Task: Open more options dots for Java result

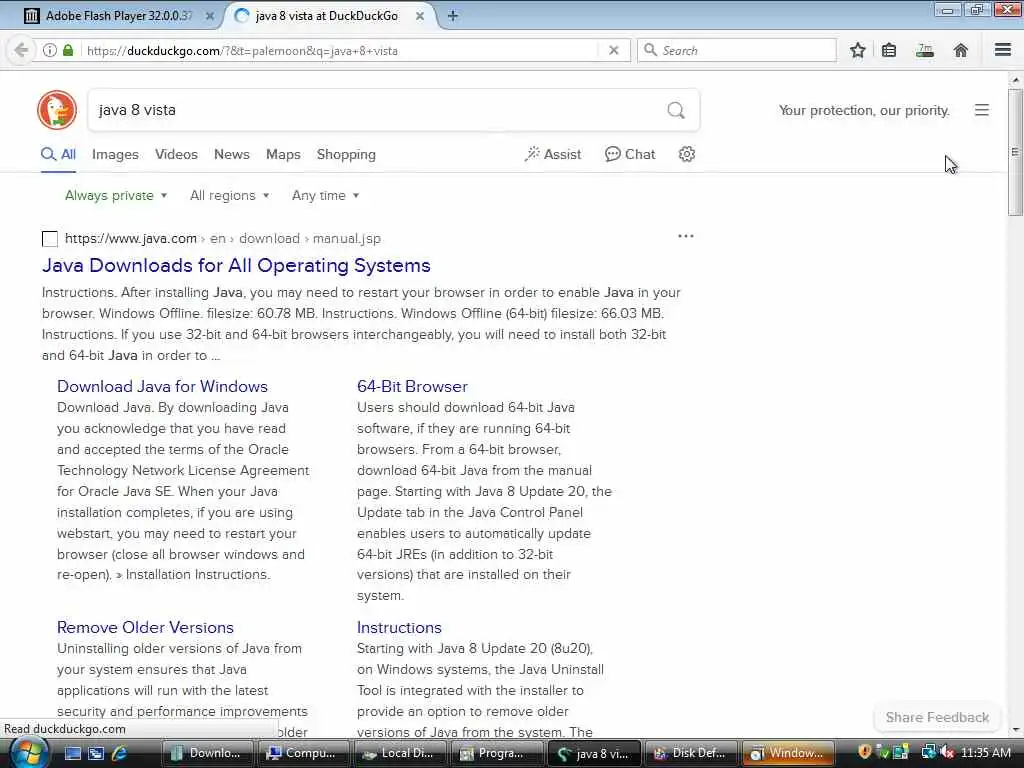Action: (x=686, y=236)
